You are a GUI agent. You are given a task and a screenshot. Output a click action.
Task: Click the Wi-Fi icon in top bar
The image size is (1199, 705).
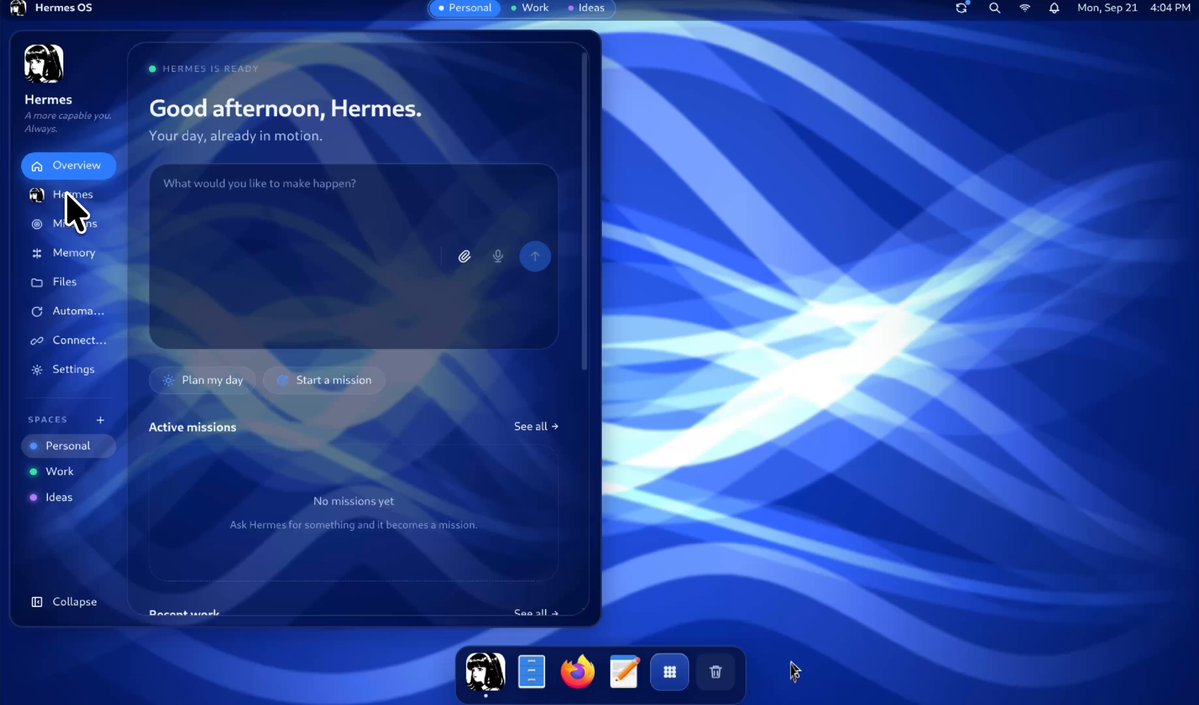pos(1025,8)
